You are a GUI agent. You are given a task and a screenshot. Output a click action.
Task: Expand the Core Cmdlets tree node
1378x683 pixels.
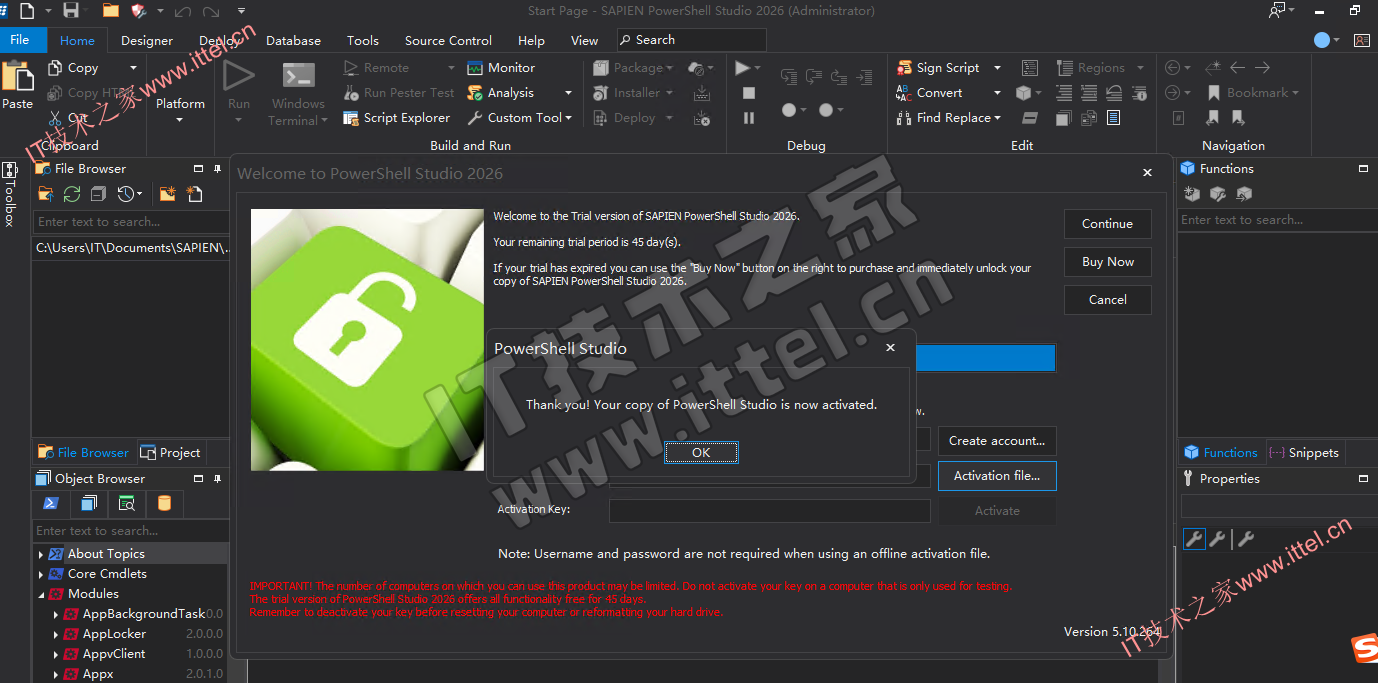(x=41, y=574)
